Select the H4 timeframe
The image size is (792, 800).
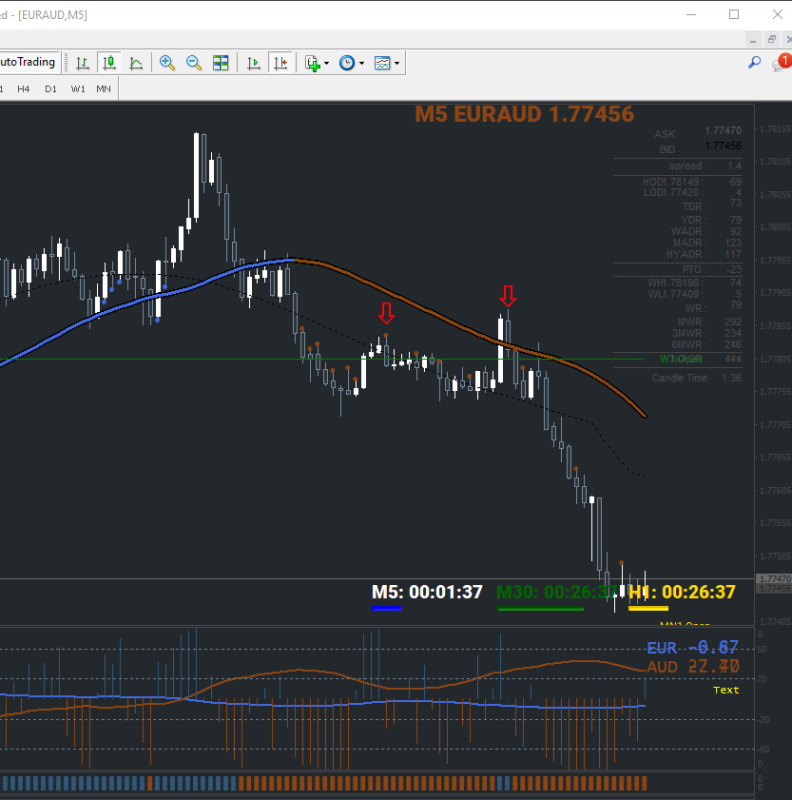(23, 89)
